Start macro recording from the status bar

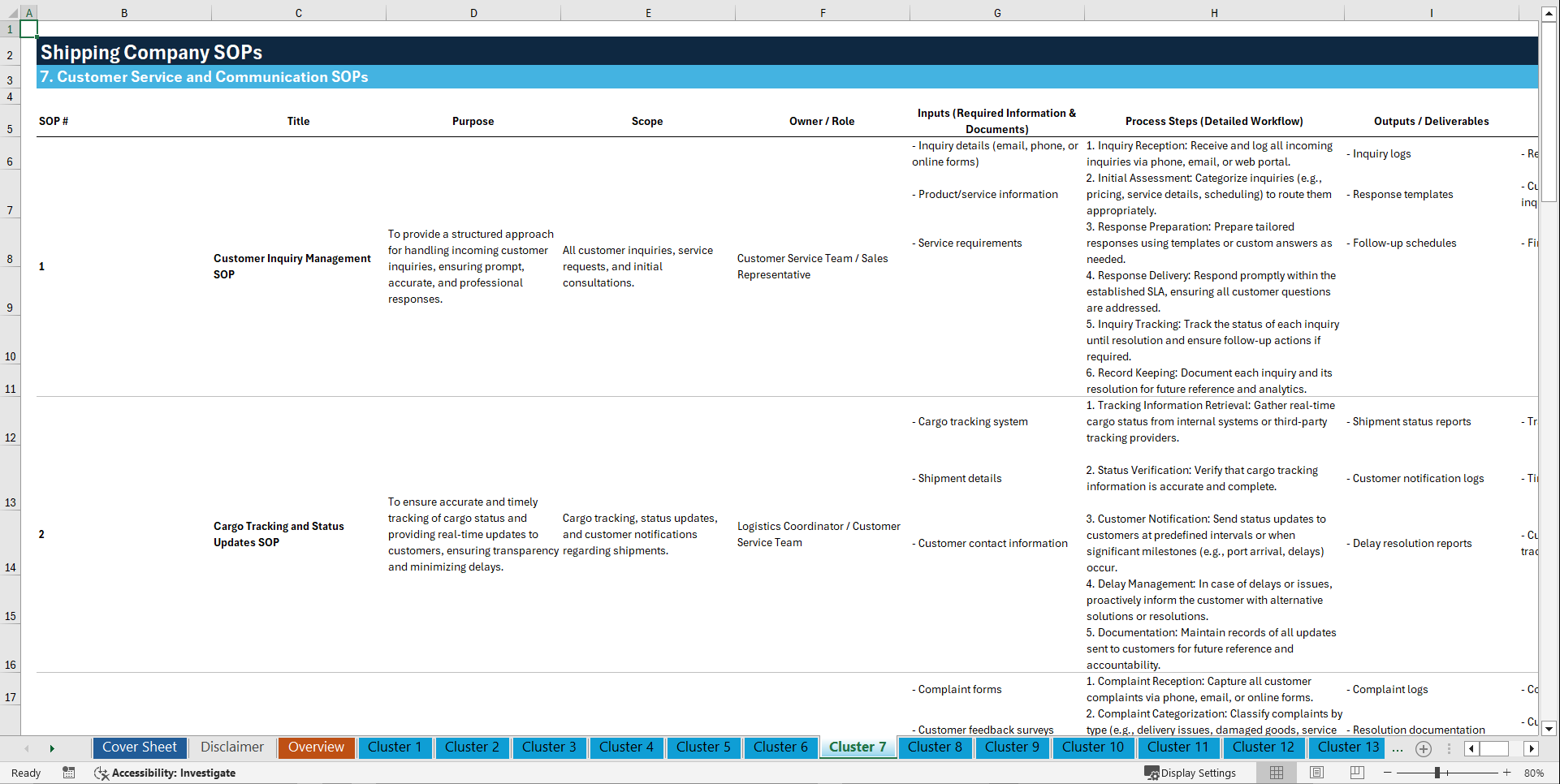[69, 773]
